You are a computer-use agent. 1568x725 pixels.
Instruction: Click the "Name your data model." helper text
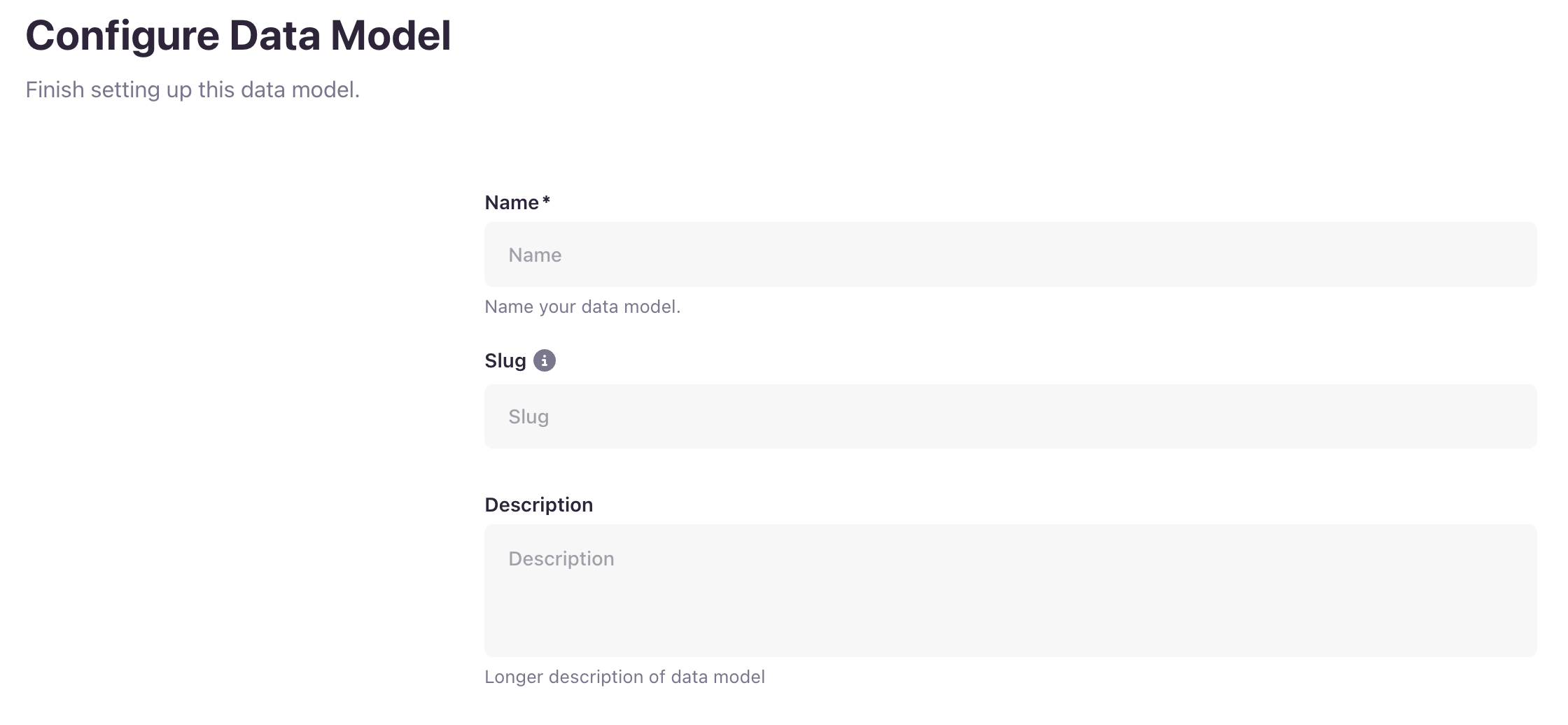pos(582,307)
